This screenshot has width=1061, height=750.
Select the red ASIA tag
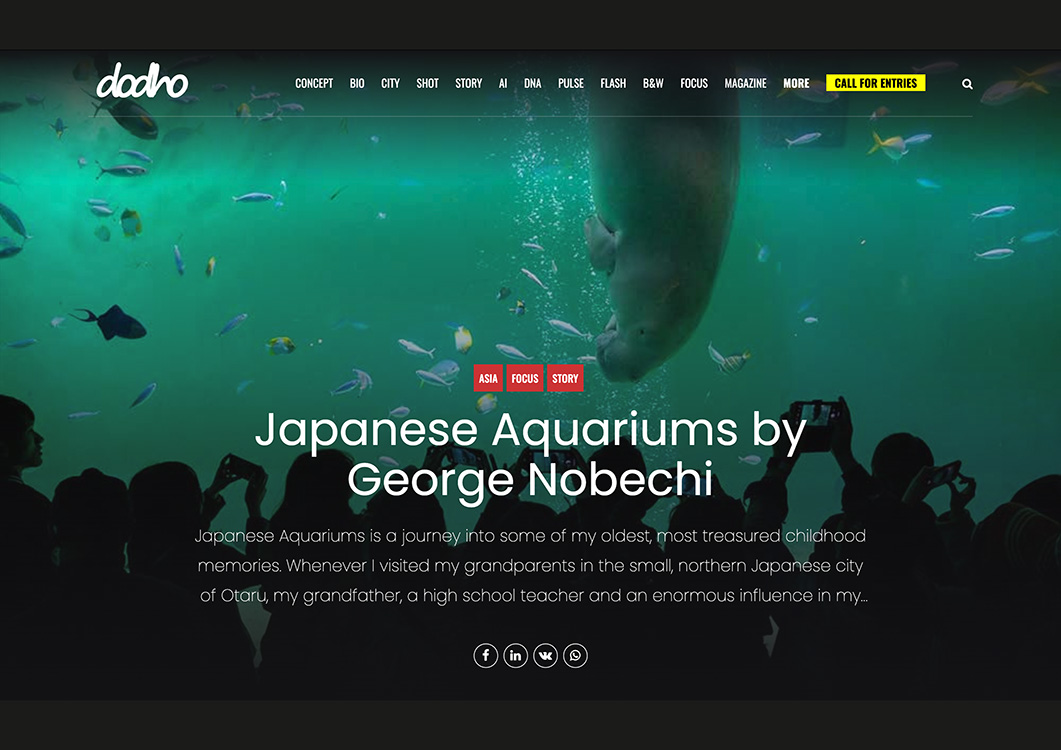(x=488, y=378)
